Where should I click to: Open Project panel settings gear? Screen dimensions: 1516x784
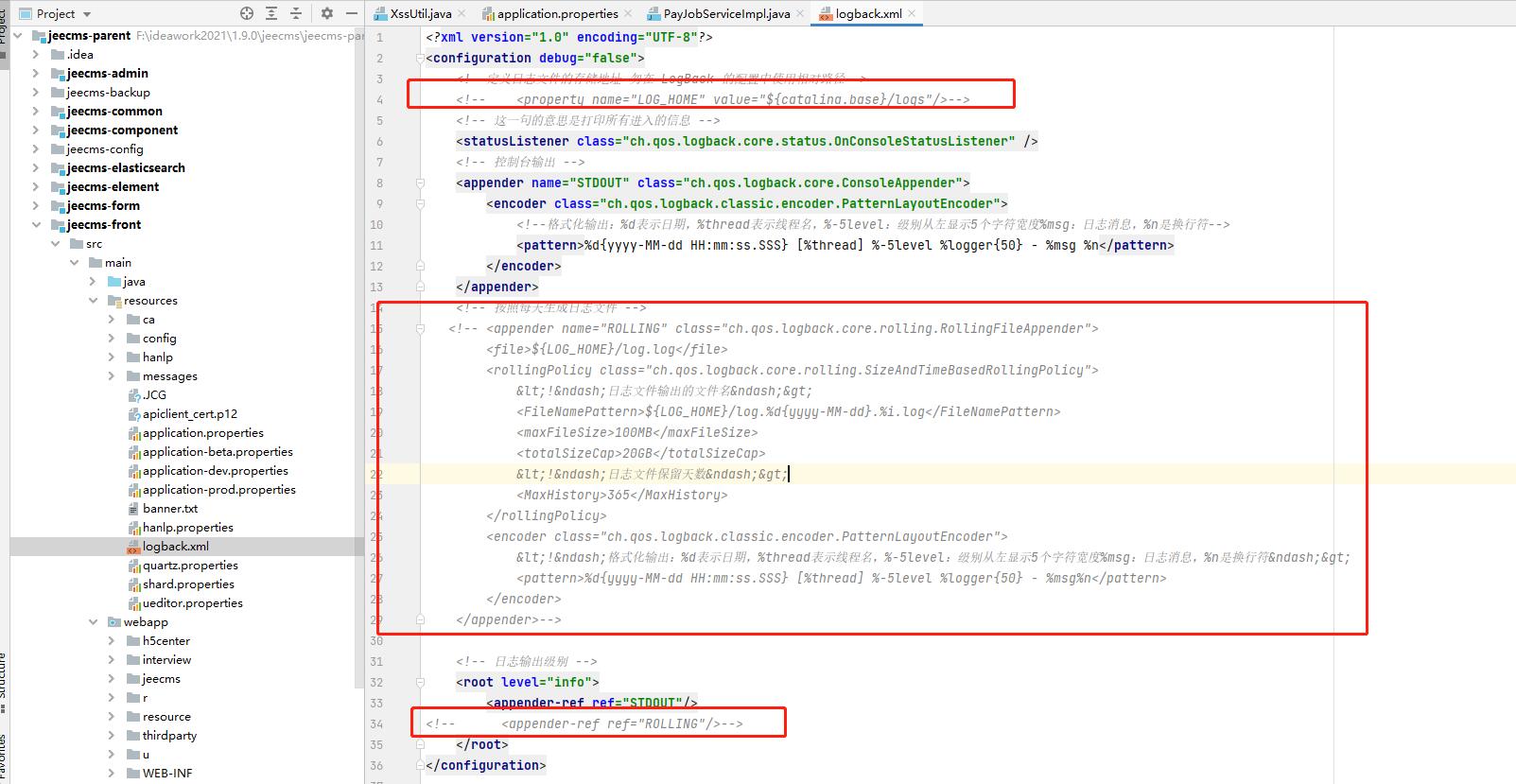tap(327, 13)
